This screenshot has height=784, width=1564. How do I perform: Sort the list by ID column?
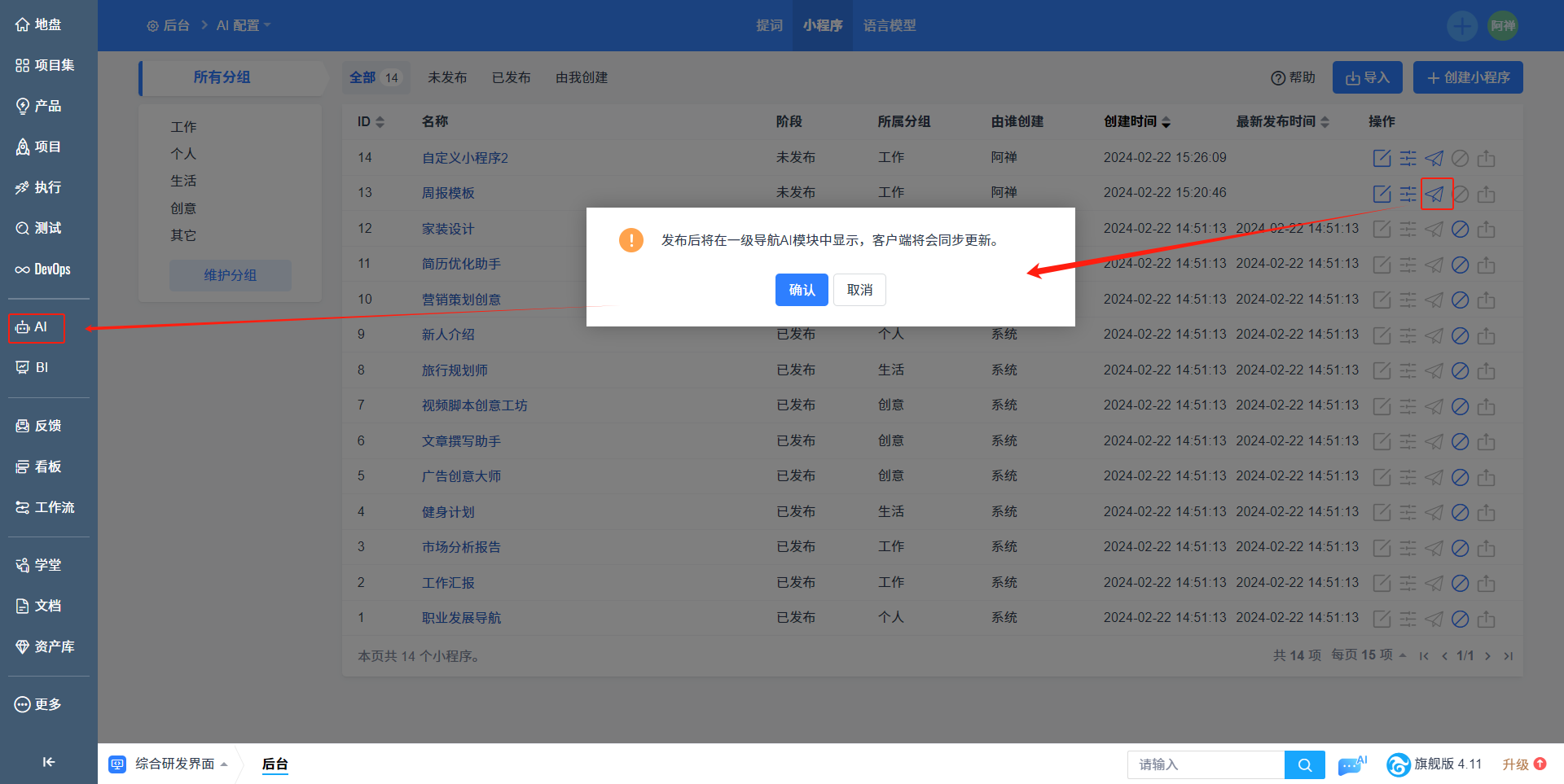pyautogui.click(x=371, y=121)
